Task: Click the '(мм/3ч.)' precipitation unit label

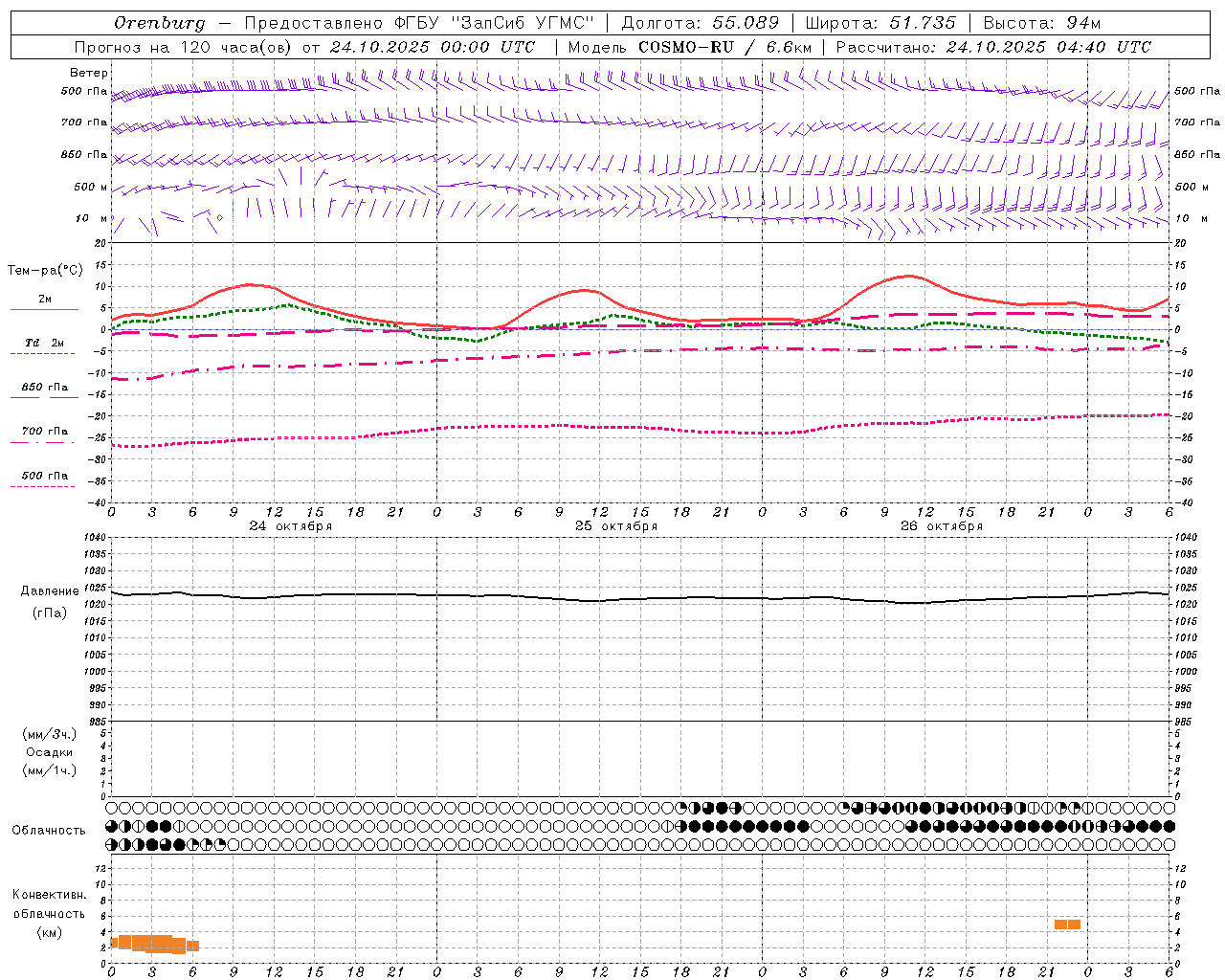Action: coord(50,735)
